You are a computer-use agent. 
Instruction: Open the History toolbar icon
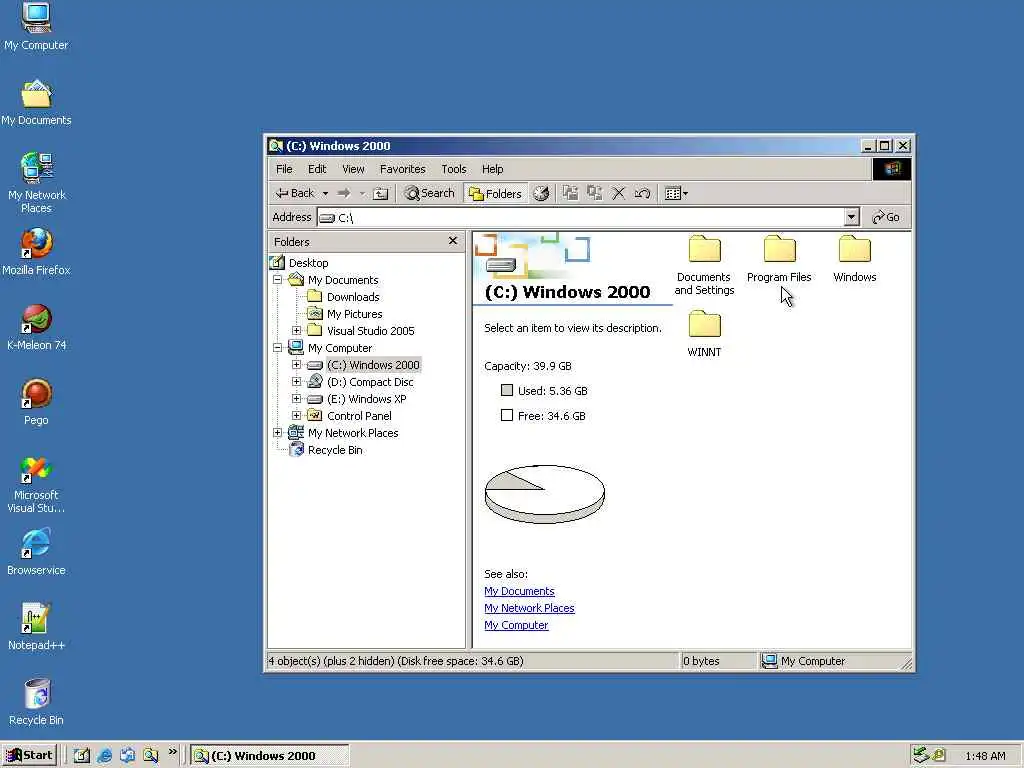pos(541,193)
